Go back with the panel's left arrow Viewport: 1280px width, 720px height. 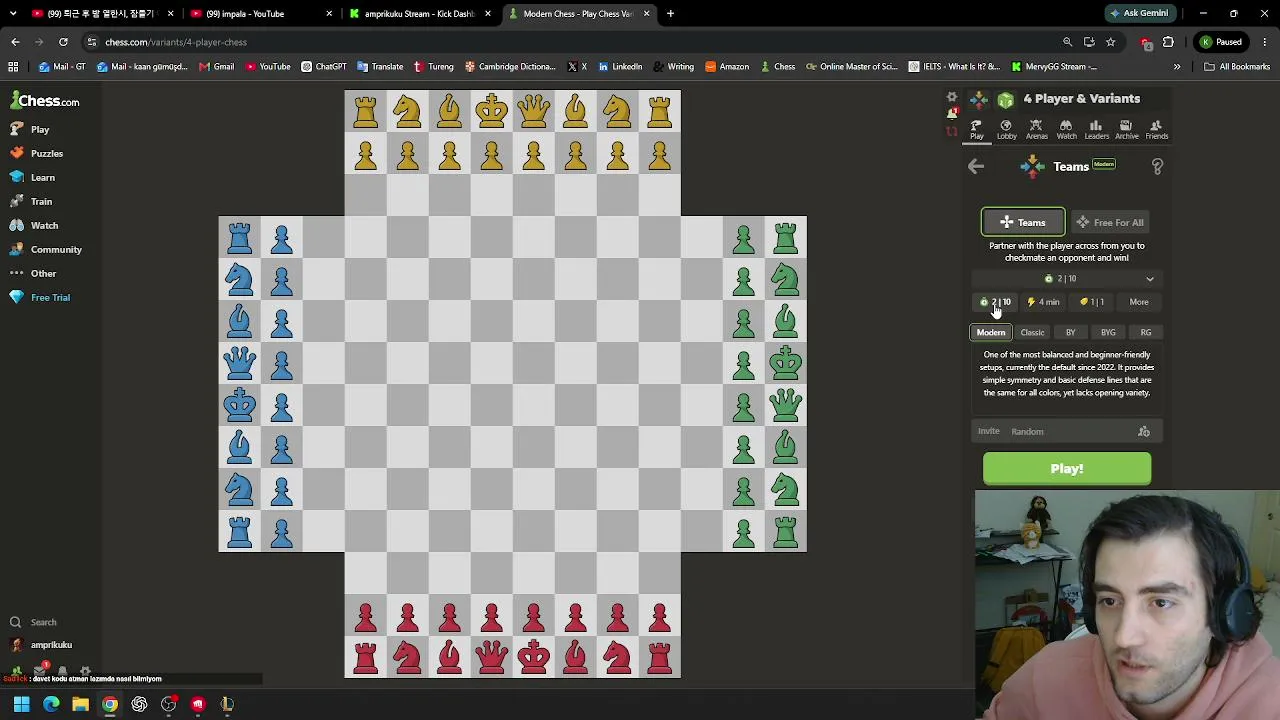click(x=976, y=167)
